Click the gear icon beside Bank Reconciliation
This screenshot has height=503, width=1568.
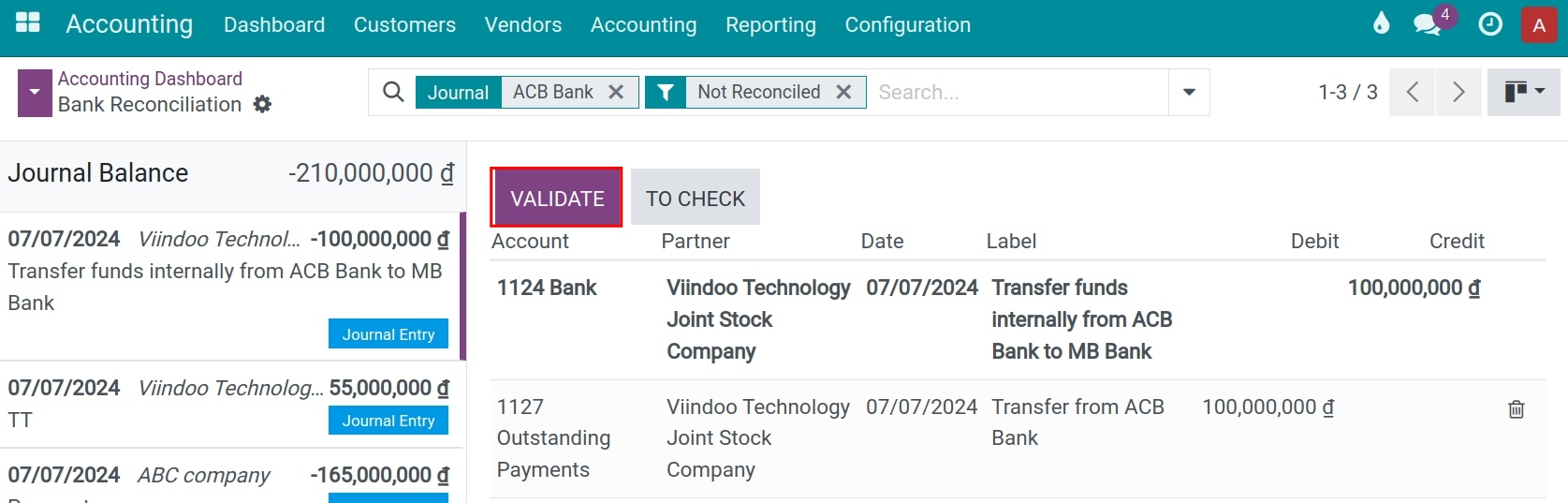[263, 104]
